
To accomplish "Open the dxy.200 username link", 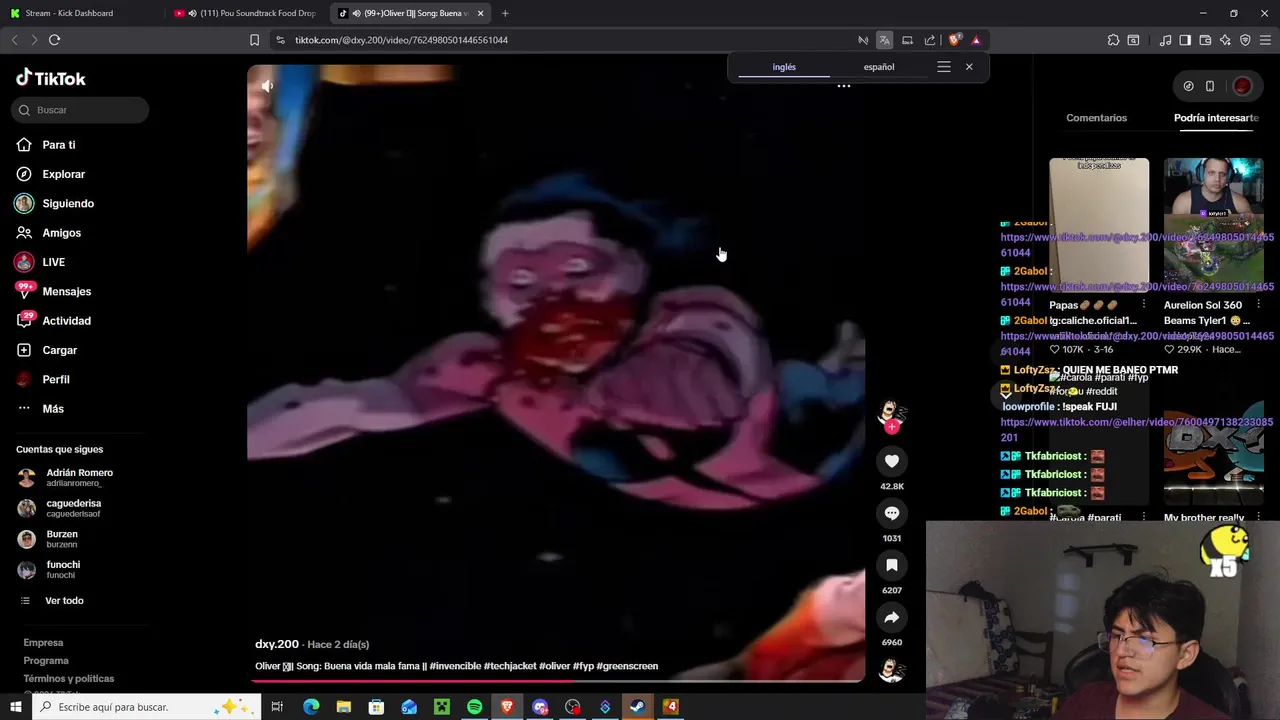I will tap(277, 644).
